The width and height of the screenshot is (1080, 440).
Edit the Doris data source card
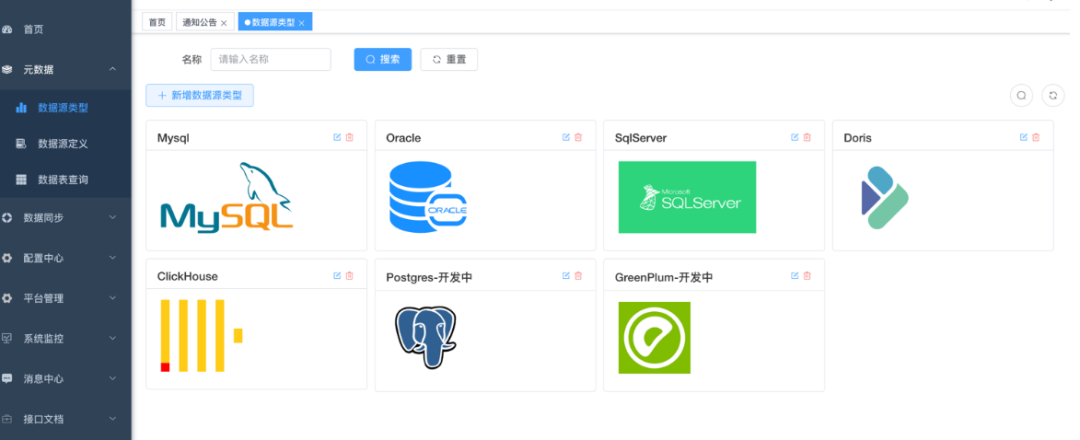click(1024, 137)
